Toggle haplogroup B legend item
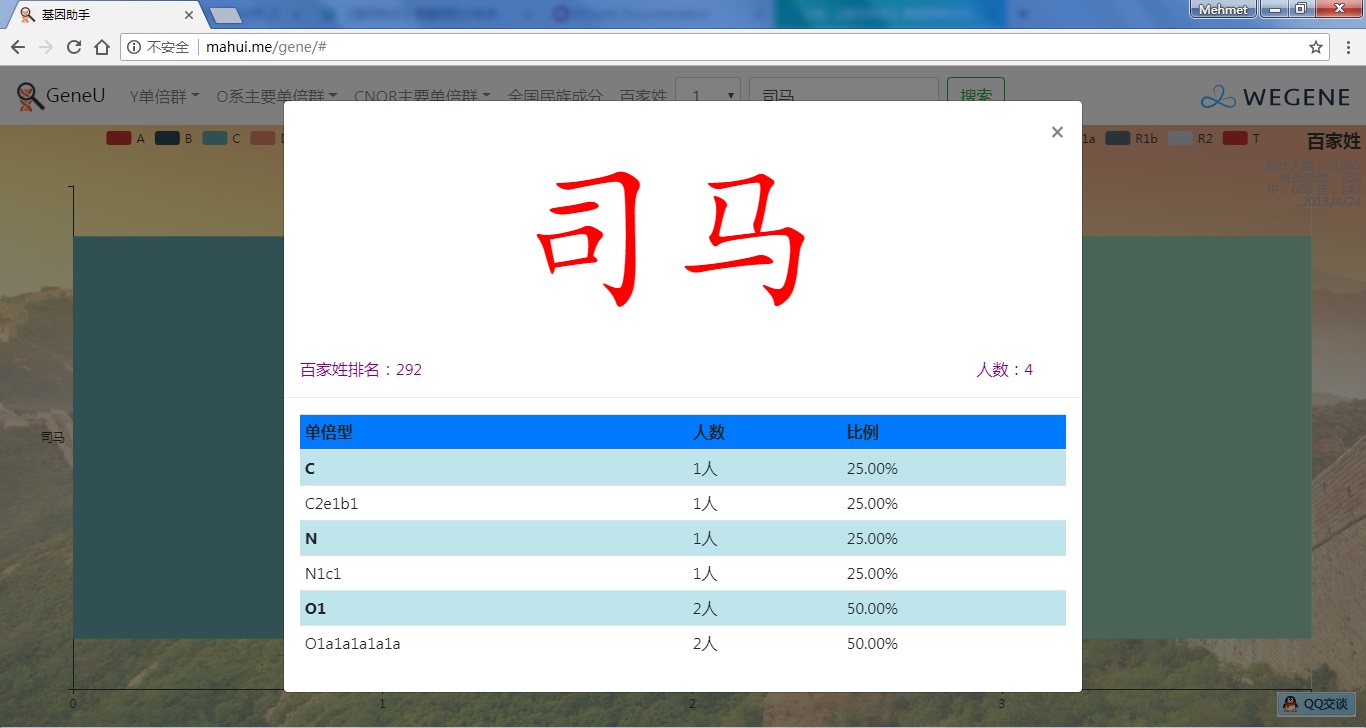The height and width of the screenshot is (728, 1366). pos(174,139)
